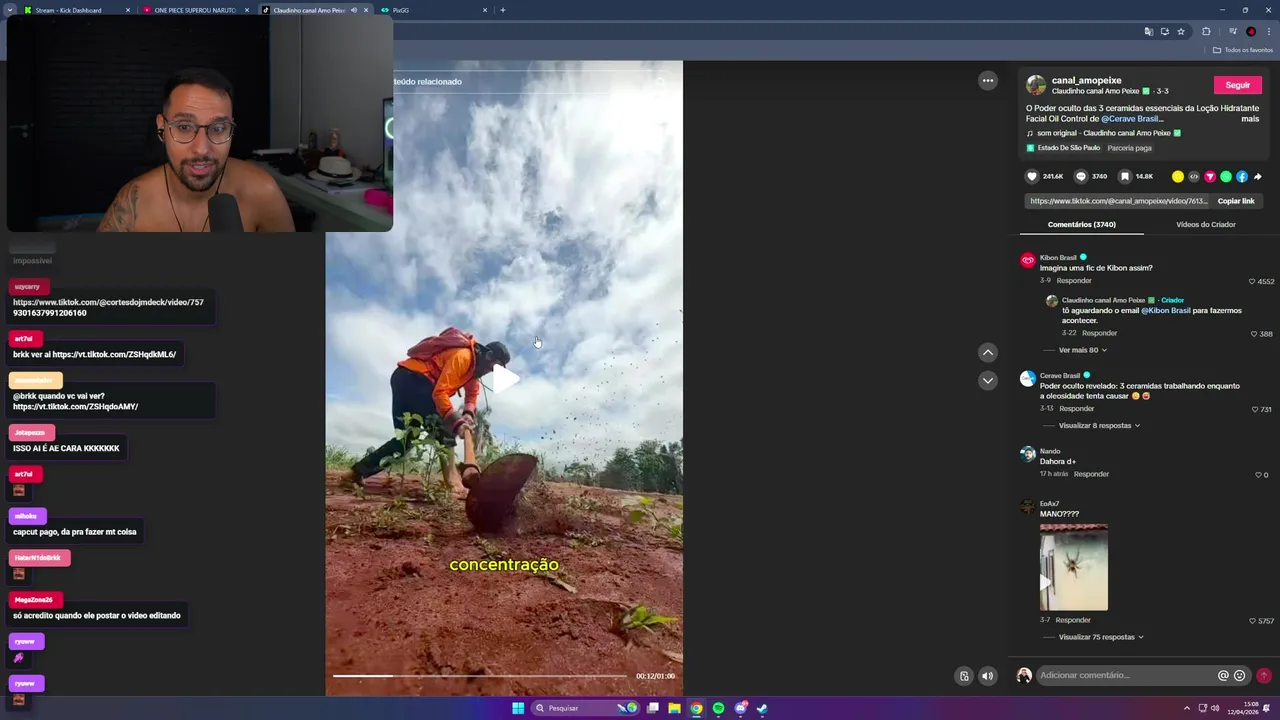This screenshot has width=1280, height=720.
Task: Post comment with the red arrow button
Action: coord(1264,676)
